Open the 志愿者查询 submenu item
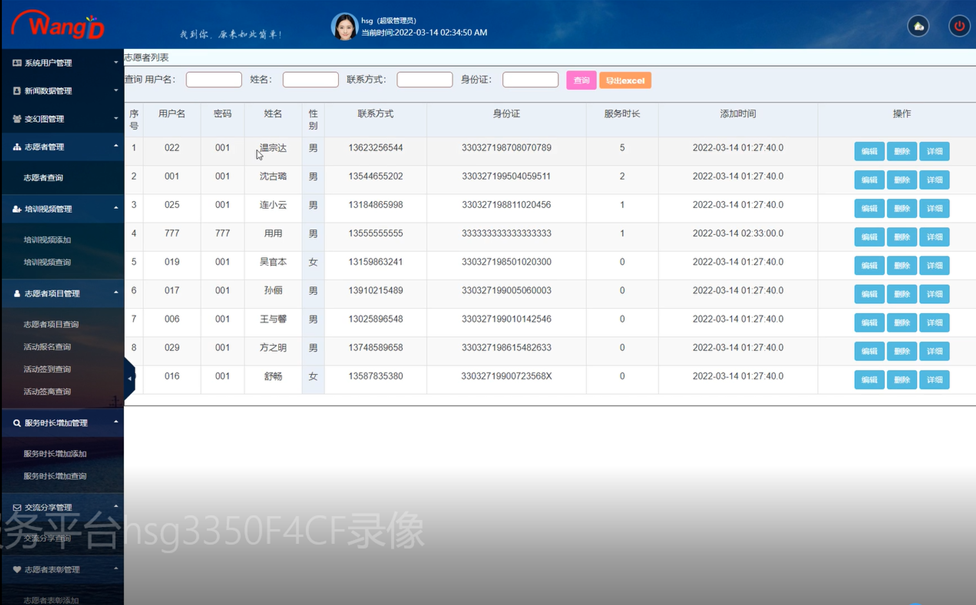The height and width of the screenshot is (605, 976). point(43,178)
